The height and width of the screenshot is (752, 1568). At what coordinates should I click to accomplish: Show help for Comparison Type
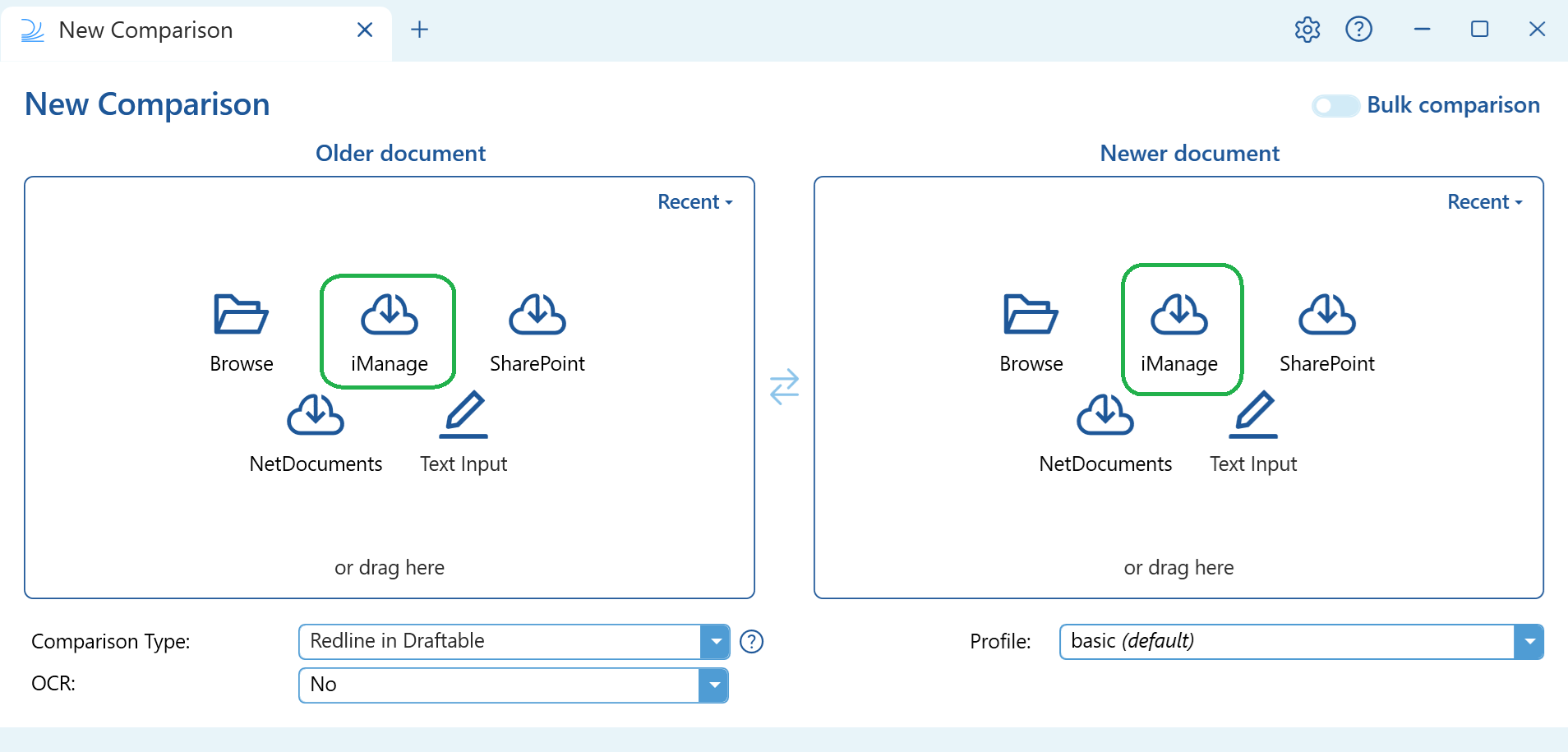(x=751, y=641)
